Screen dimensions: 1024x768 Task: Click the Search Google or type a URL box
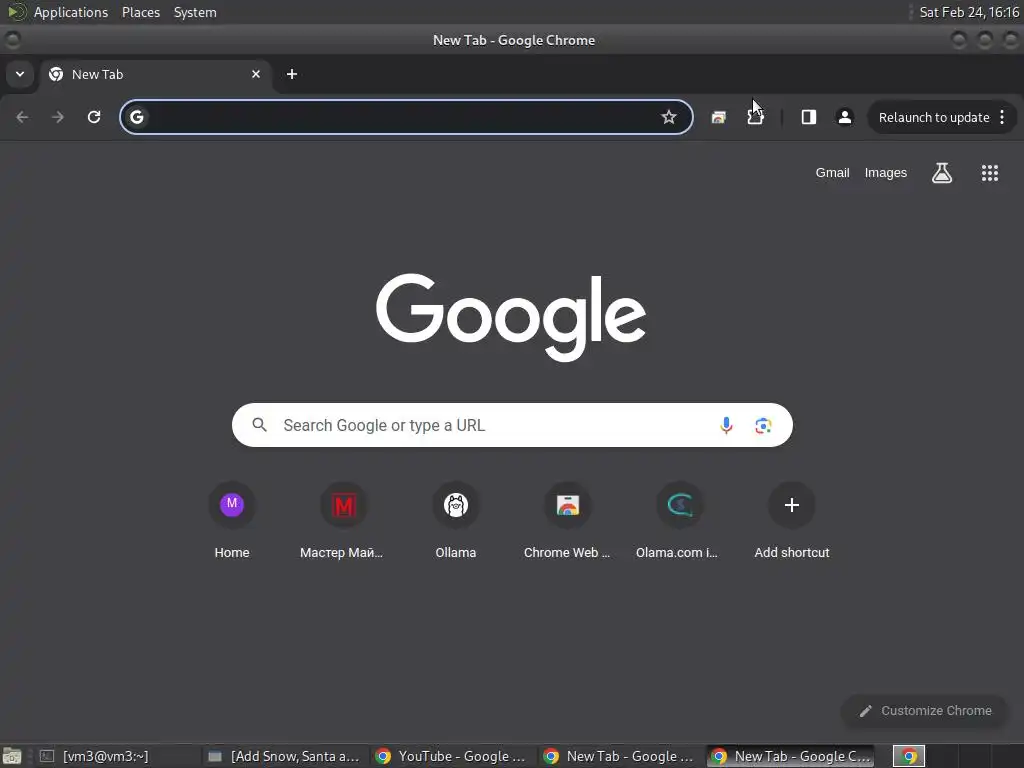512,425
